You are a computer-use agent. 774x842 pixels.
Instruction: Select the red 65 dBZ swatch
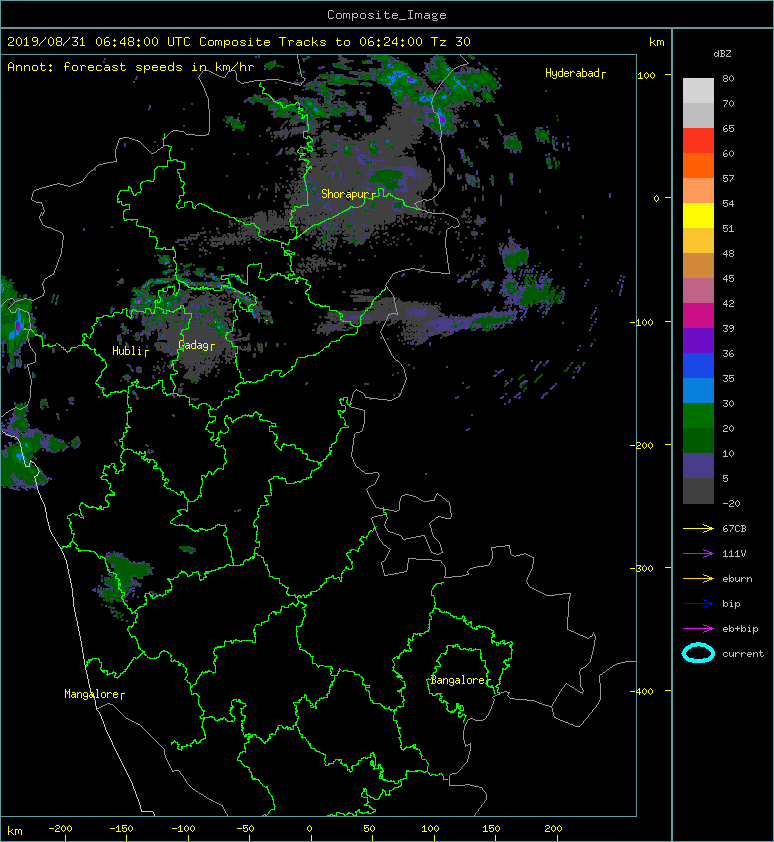(698, 141)
